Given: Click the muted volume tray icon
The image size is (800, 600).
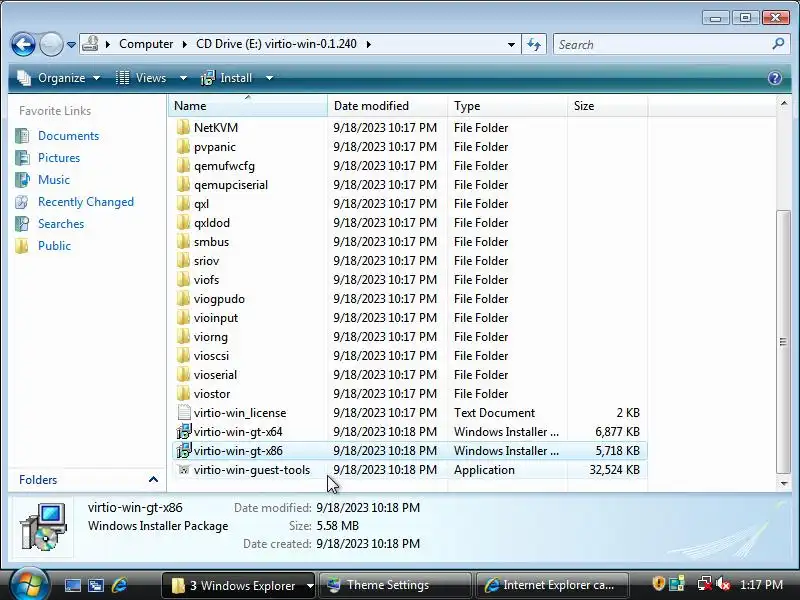Looking at the screenshot, I should tap(722, 584).
